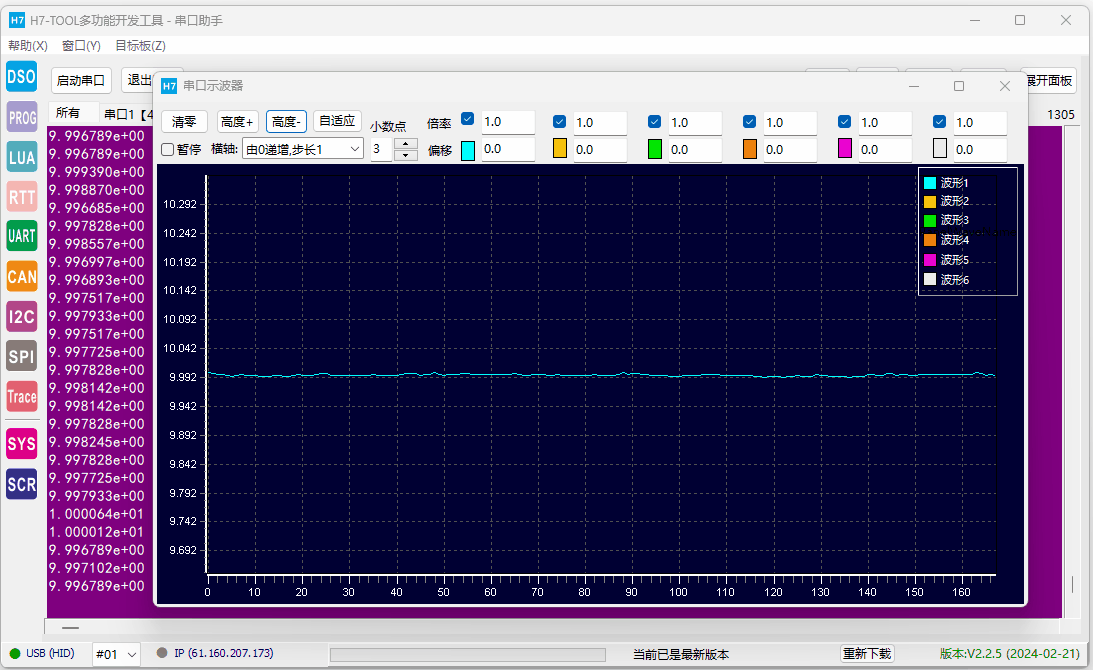
Task: Pick the orange waveform 4 color swatch
Action: pos(750,149)
